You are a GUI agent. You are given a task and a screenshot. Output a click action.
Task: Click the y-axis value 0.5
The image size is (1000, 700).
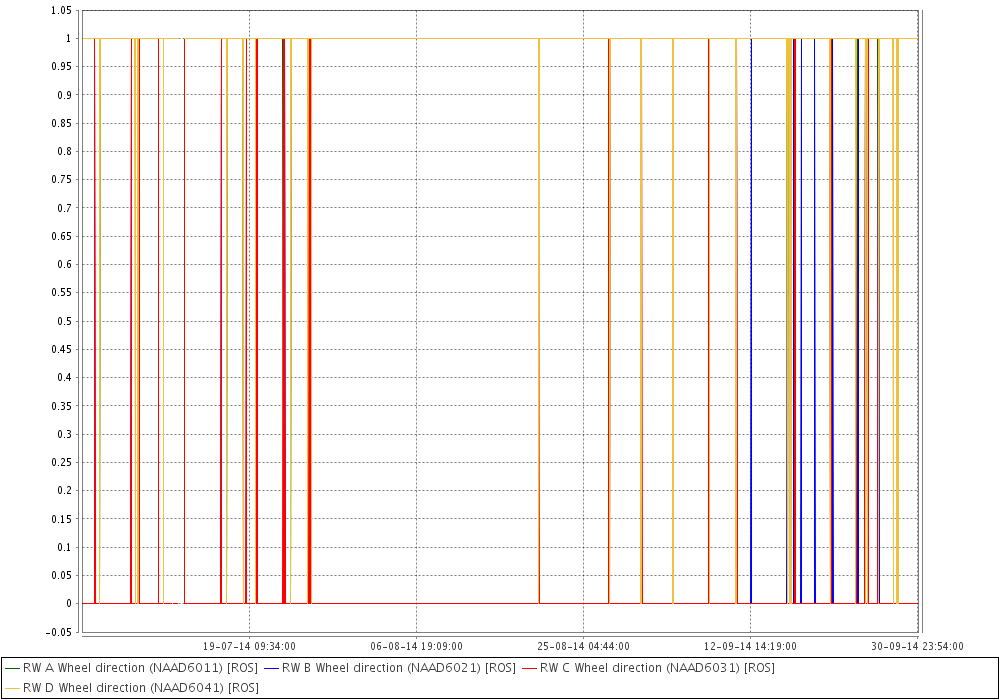pos(64,321)
